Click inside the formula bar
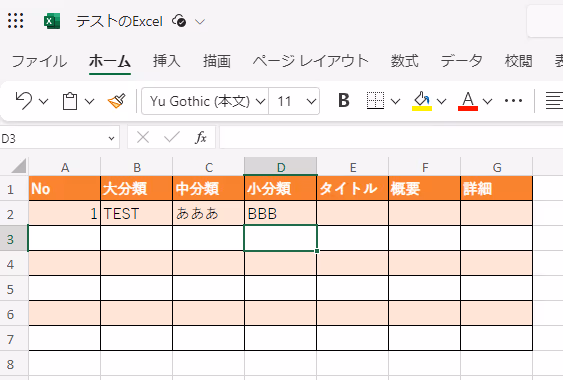563x380 pixels. pyautogui.click(x=391, y=138)
